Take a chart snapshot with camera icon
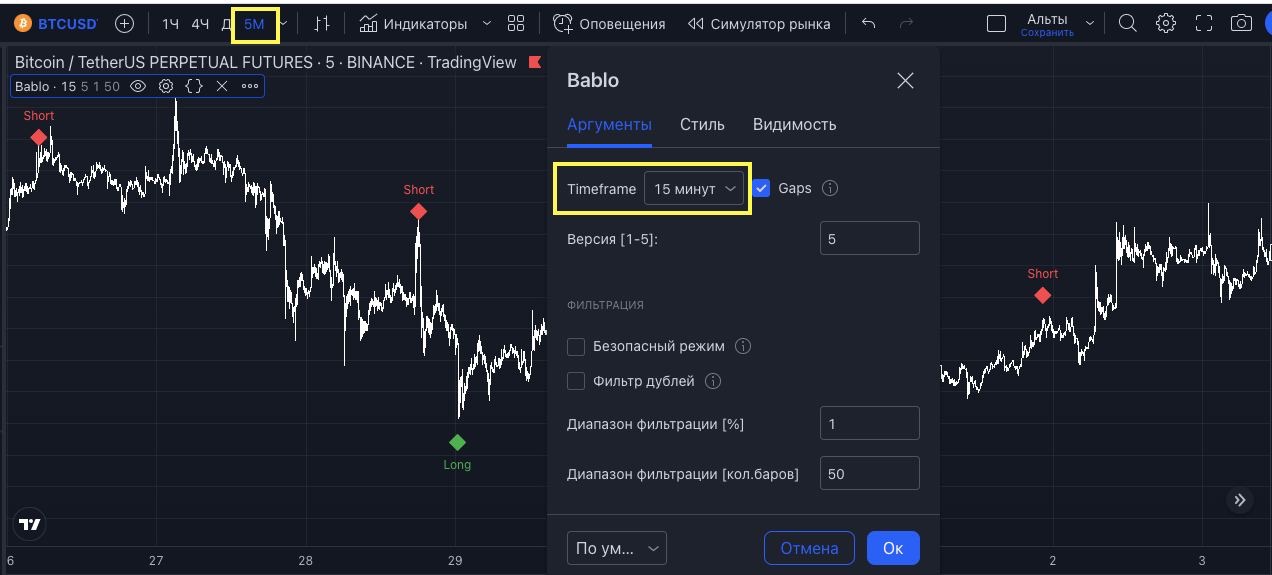The image size is (1272, 575). tap(1241, 24)
